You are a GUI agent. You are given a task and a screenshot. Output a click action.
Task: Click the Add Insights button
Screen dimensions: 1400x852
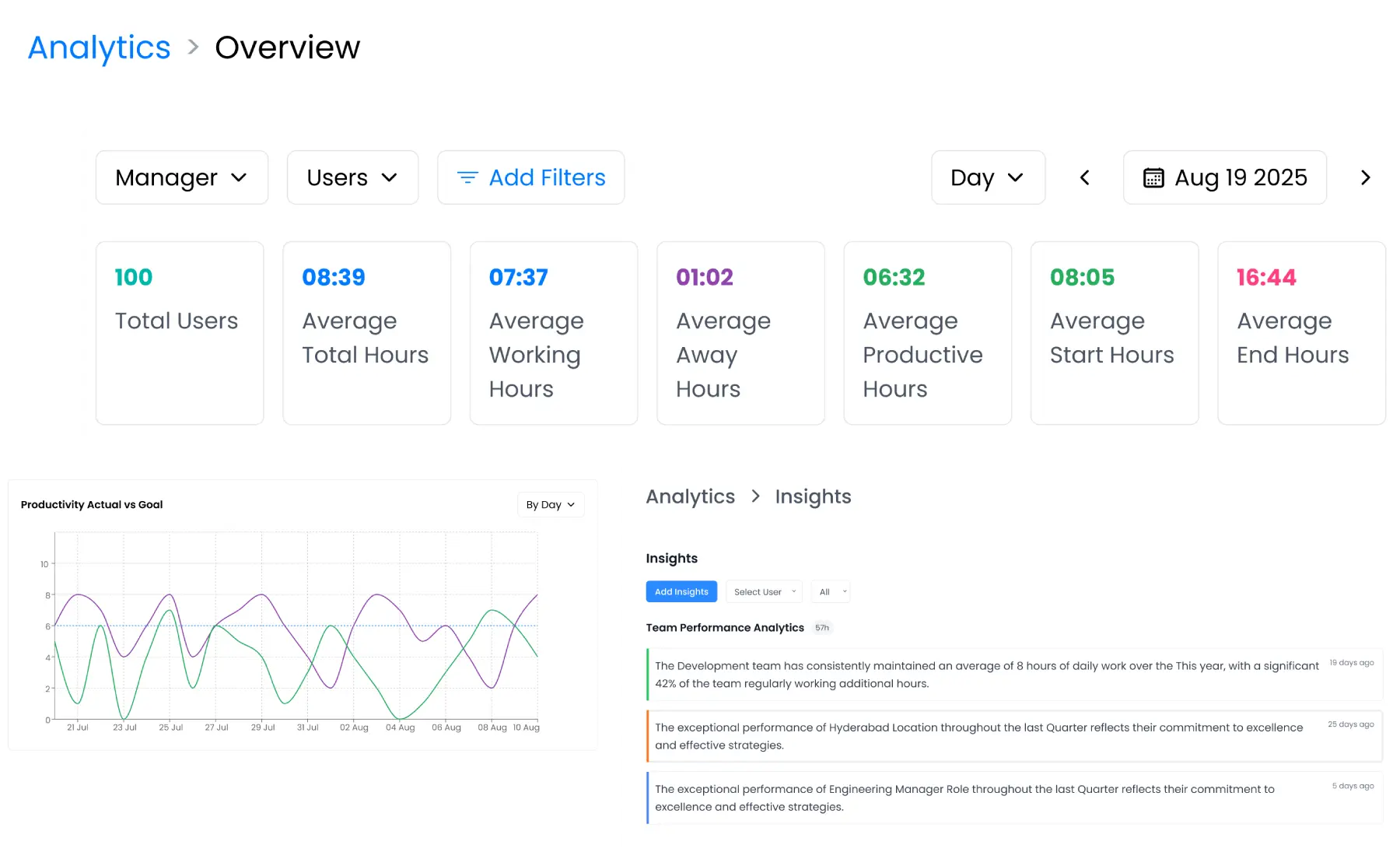(681, 591)
